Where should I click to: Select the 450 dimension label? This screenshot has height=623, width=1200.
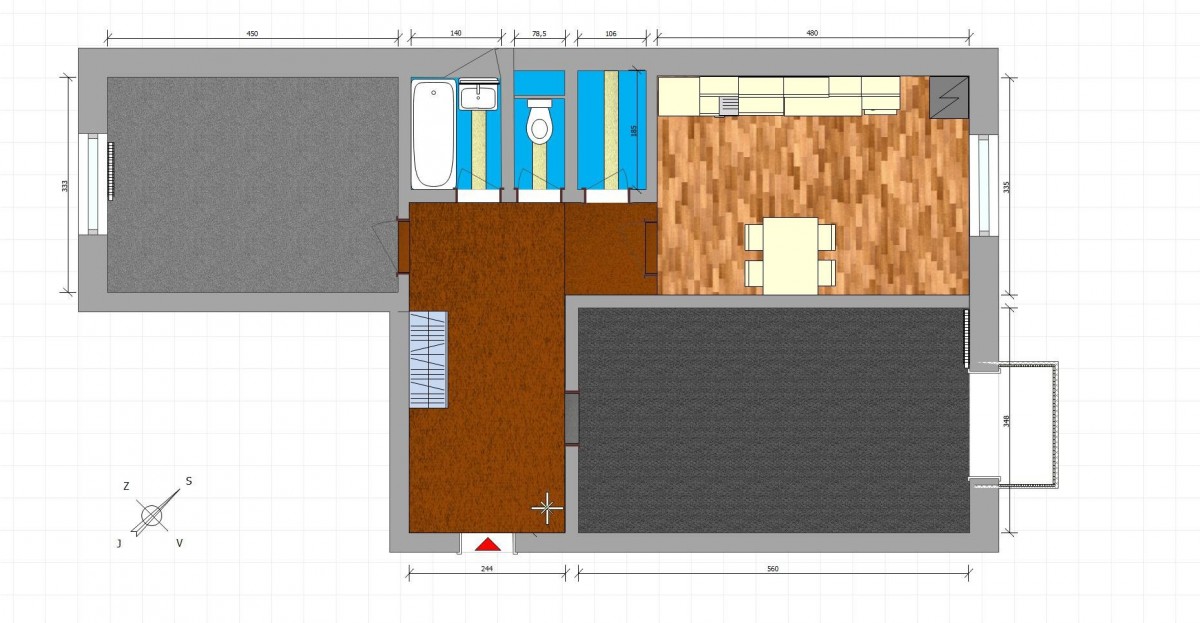(252, 34)
